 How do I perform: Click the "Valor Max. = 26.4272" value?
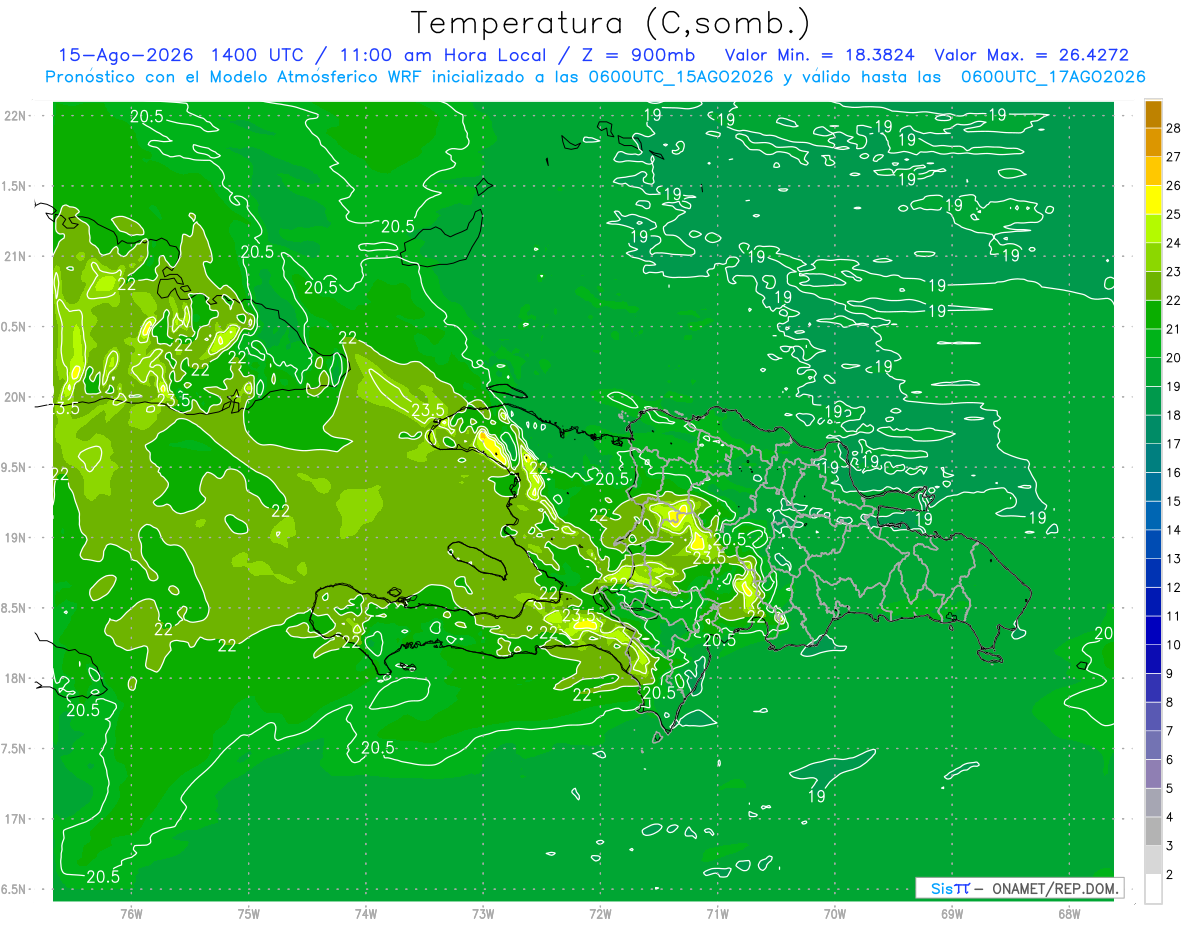[1031, 55]
